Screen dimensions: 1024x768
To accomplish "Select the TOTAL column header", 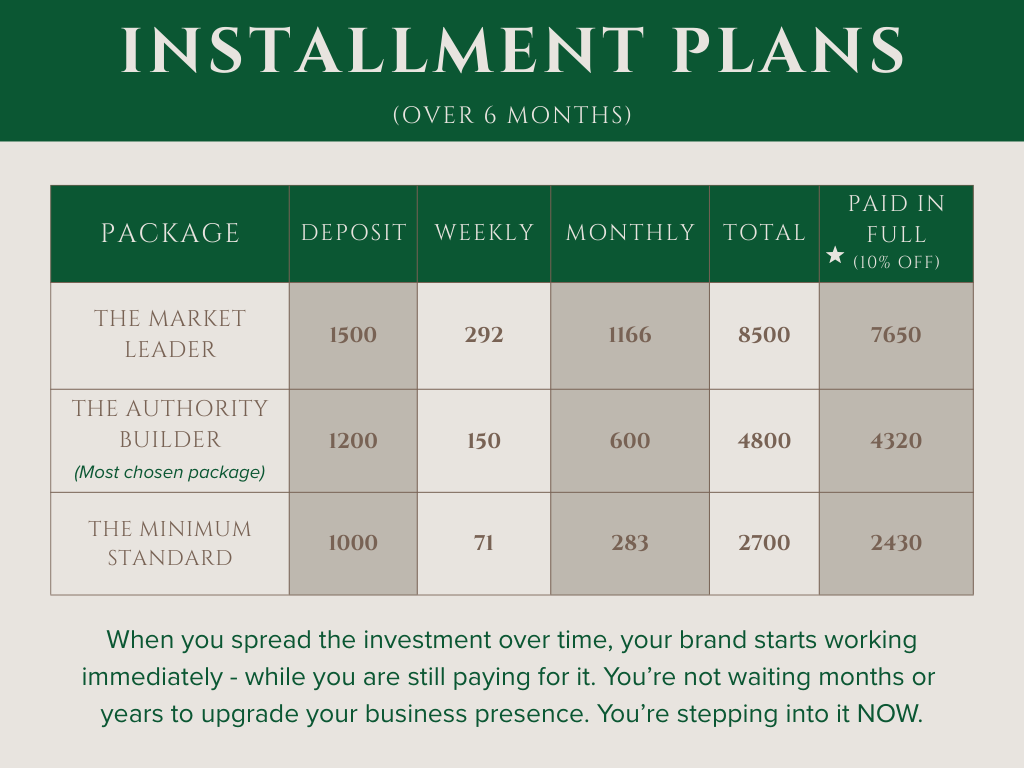I will coord(764,232).
